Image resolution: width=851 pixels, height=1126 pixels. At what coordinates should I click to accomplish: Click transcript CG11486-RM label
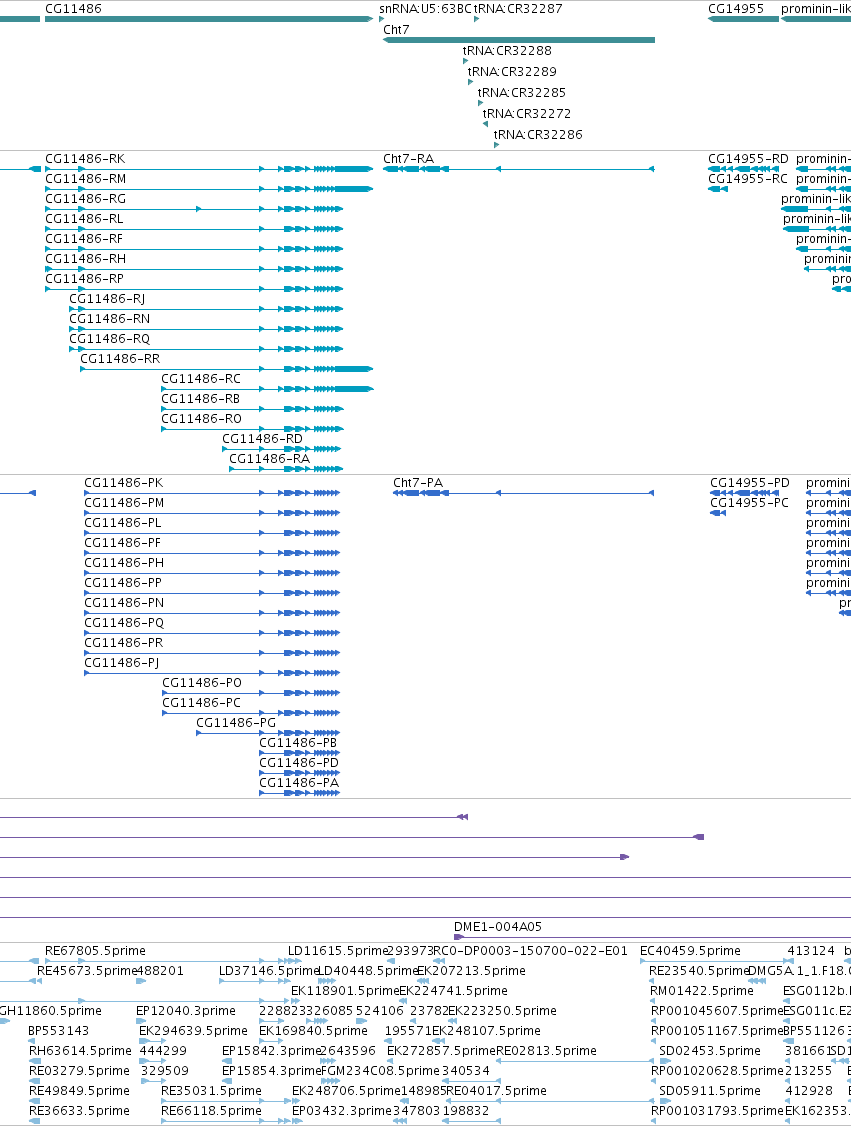pyautogui.click(x=85, y=179)
